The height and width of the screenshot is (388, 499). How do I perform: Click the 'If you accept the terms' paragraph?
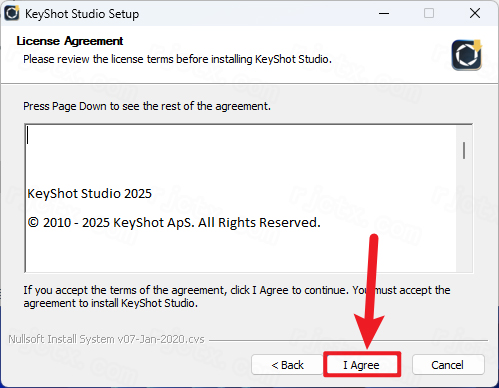[237, 297]
